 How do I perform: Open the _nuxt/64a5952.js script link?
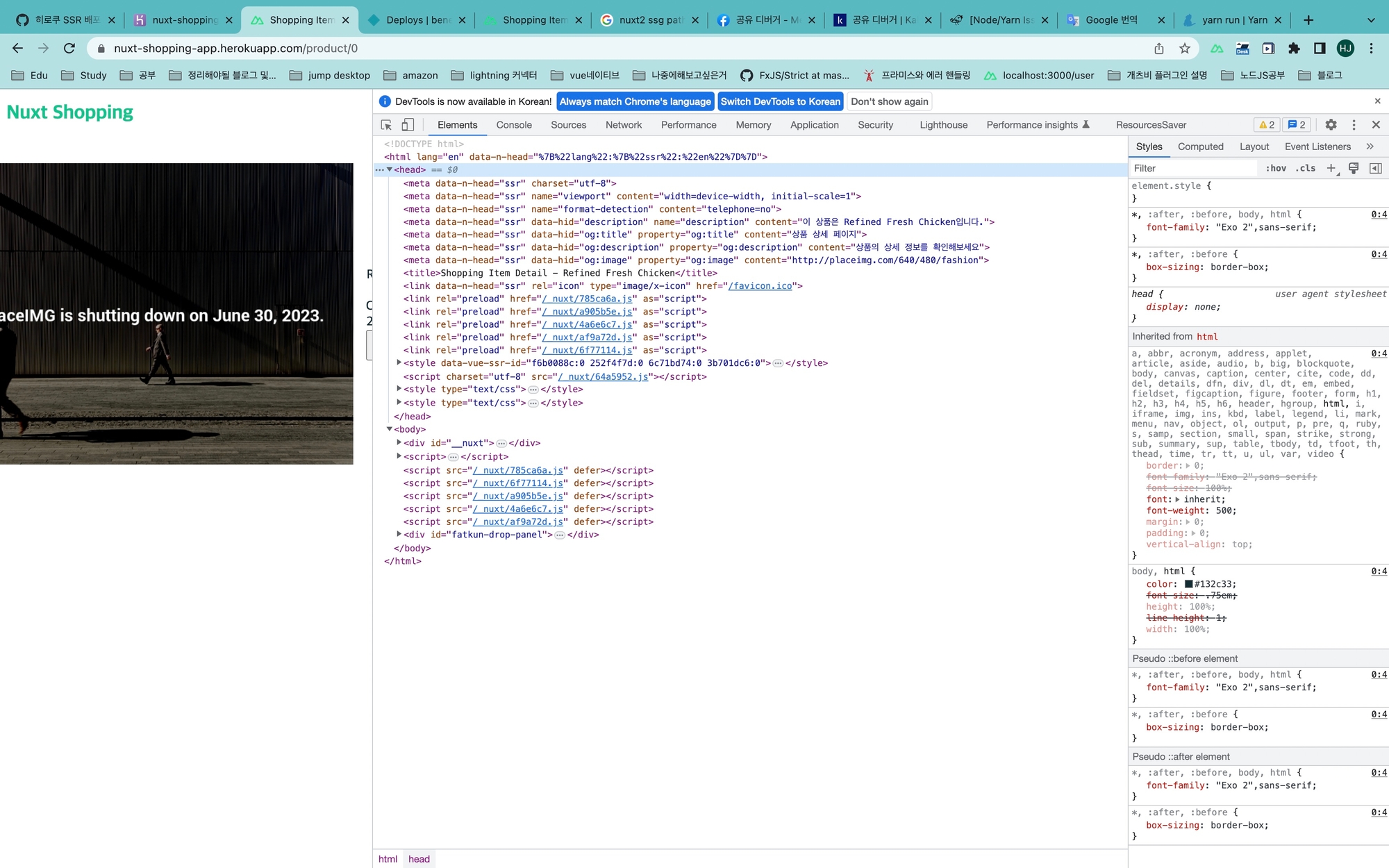click(603, 376)
